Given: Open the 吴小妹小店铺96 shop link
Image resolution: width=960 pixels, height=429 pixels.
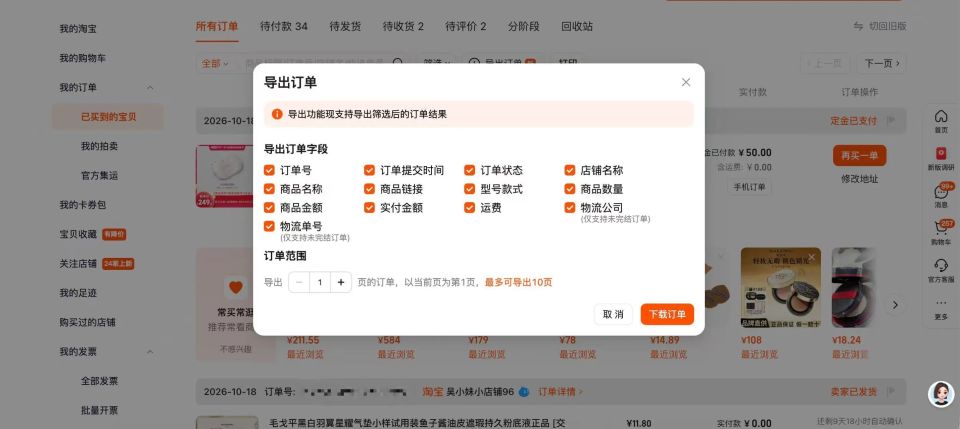Looking at the screenshot, I should (x=480, y=392).
